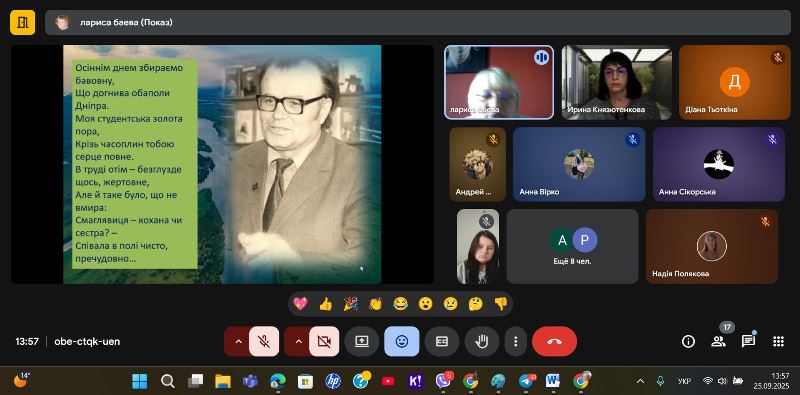Screen dimensions: 800x395
Task: Send the heart emoji reaction
Action: (301, 304)
